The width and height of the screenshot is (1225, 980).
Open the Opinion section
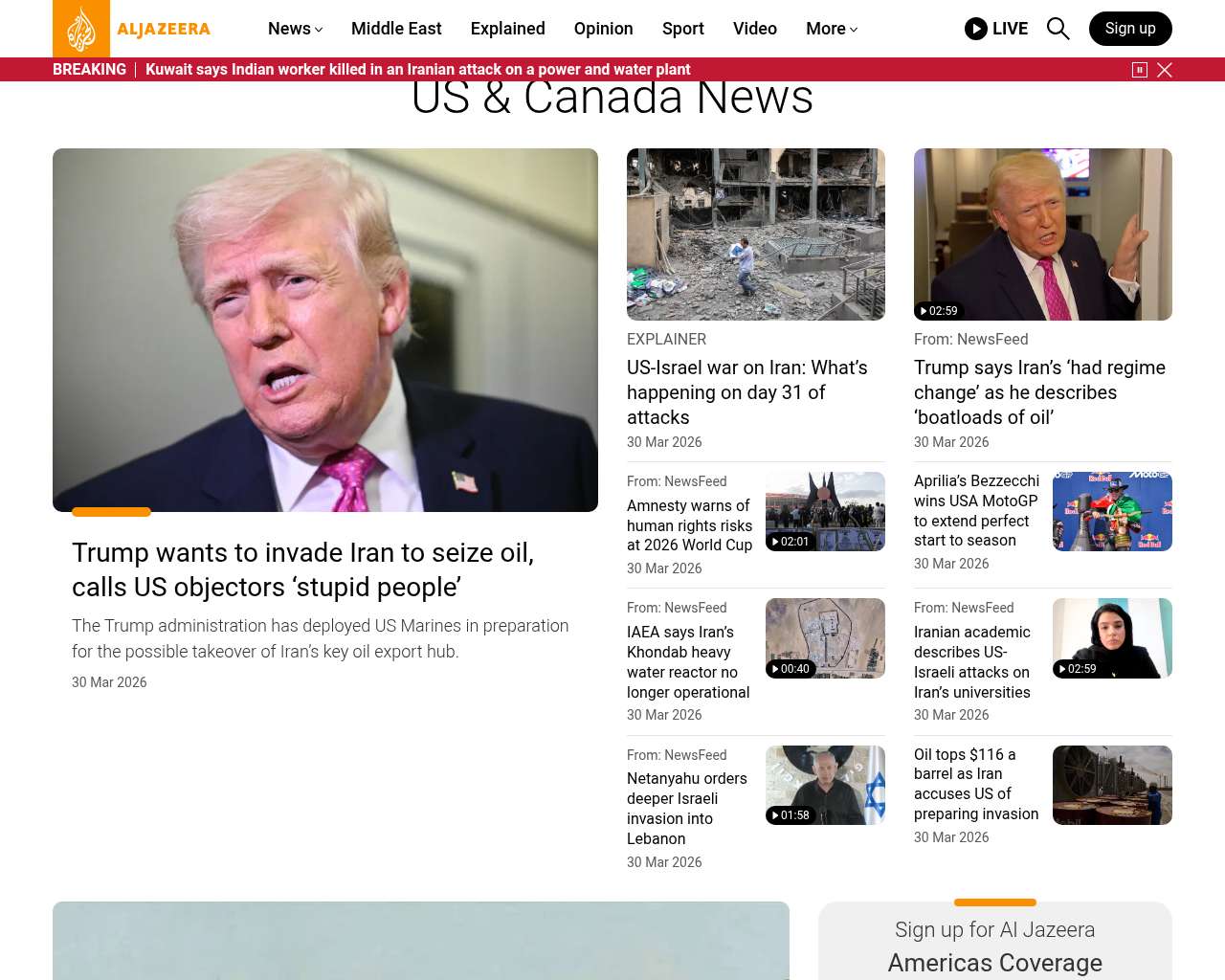coord(604,29)
